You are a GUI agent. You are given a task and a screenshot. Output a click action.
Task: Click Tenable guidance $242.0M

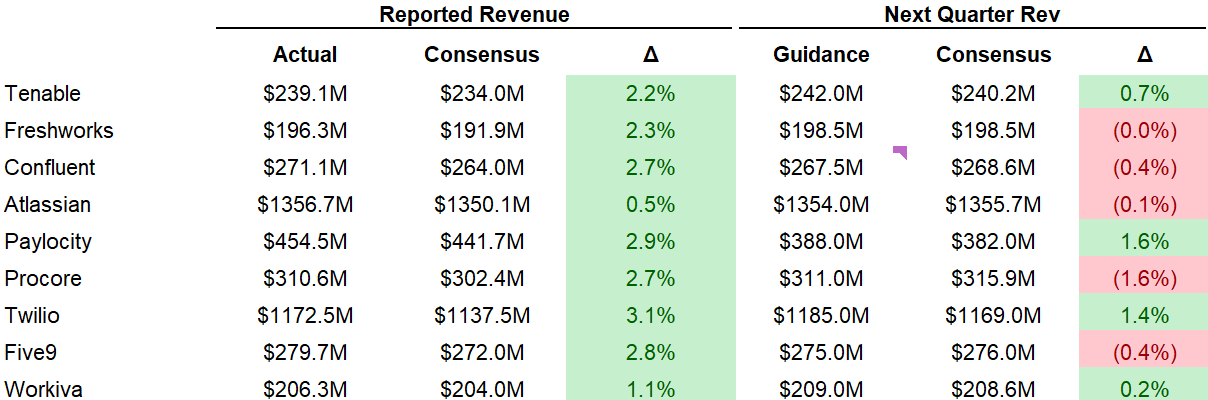click(821, 94)
